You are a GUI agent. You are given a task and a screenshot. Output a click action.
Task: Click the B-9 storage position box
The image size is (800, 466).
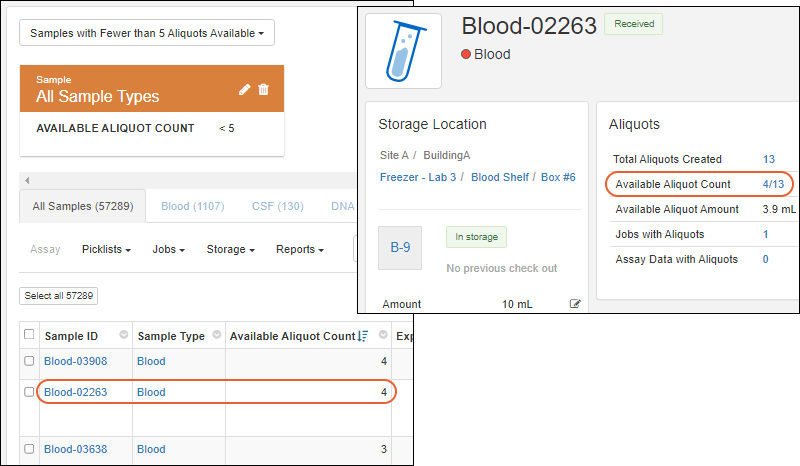(x=400, y=247)
